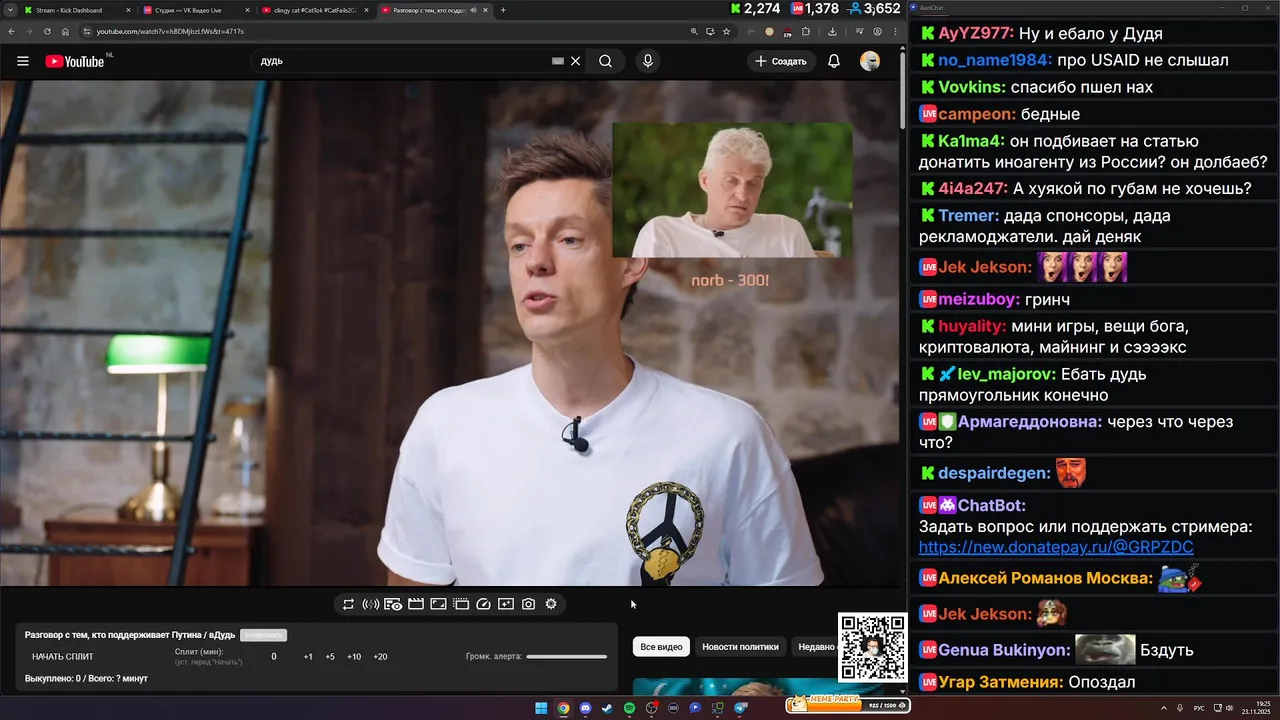The width and height of the screenshot is (1280, 720).
Task: Open the Создать (Create) button
Action: coord(781,61)
